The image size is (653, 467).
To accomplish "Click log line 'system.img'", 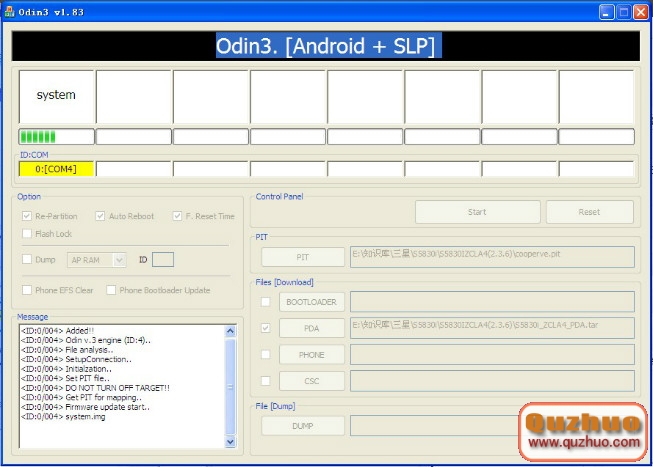I will tap(63, 417).
